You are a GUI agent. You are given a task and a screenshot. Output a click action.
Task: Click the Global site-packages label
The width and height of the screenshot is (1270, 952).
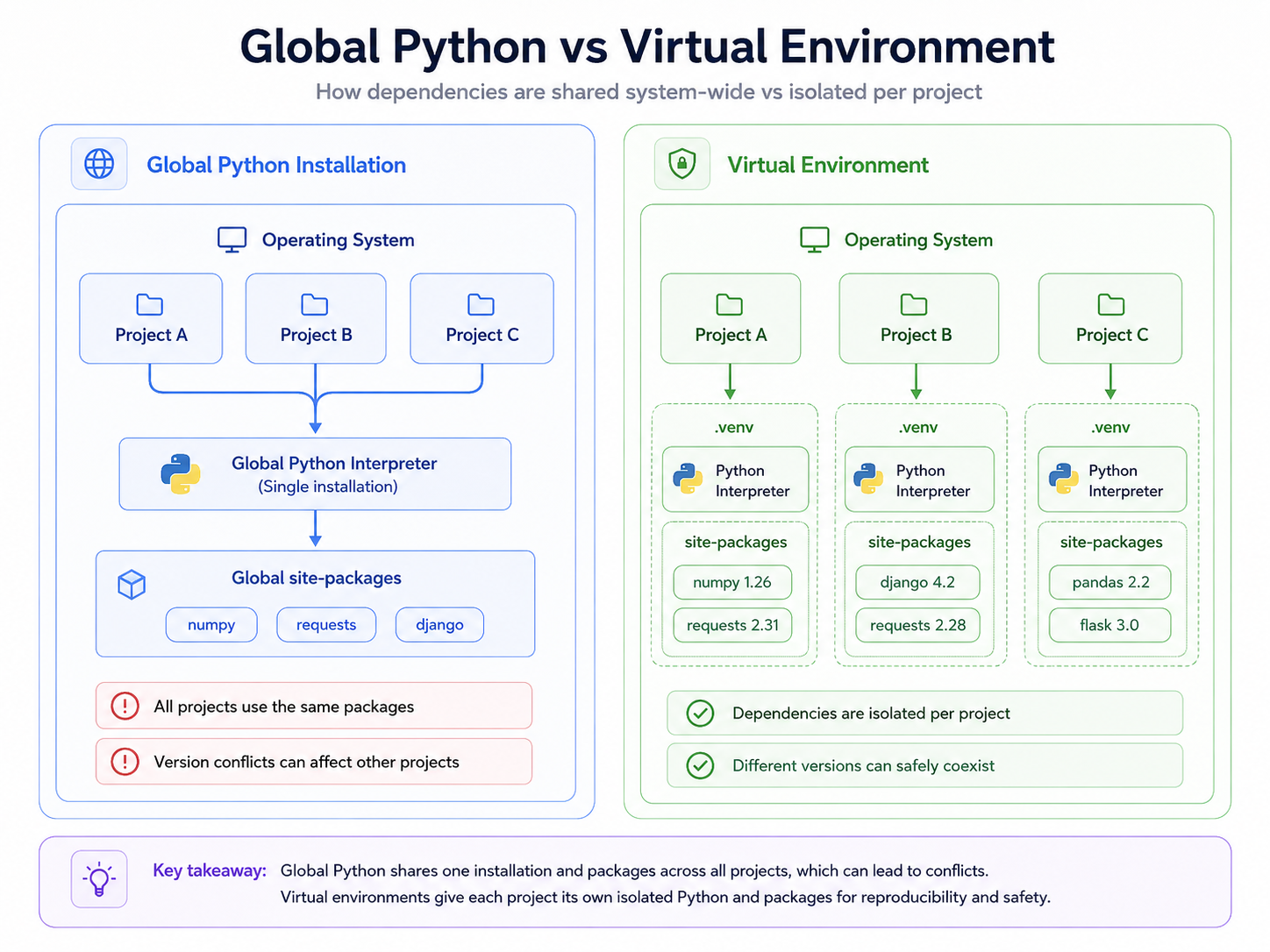click(x=317, y=578)
